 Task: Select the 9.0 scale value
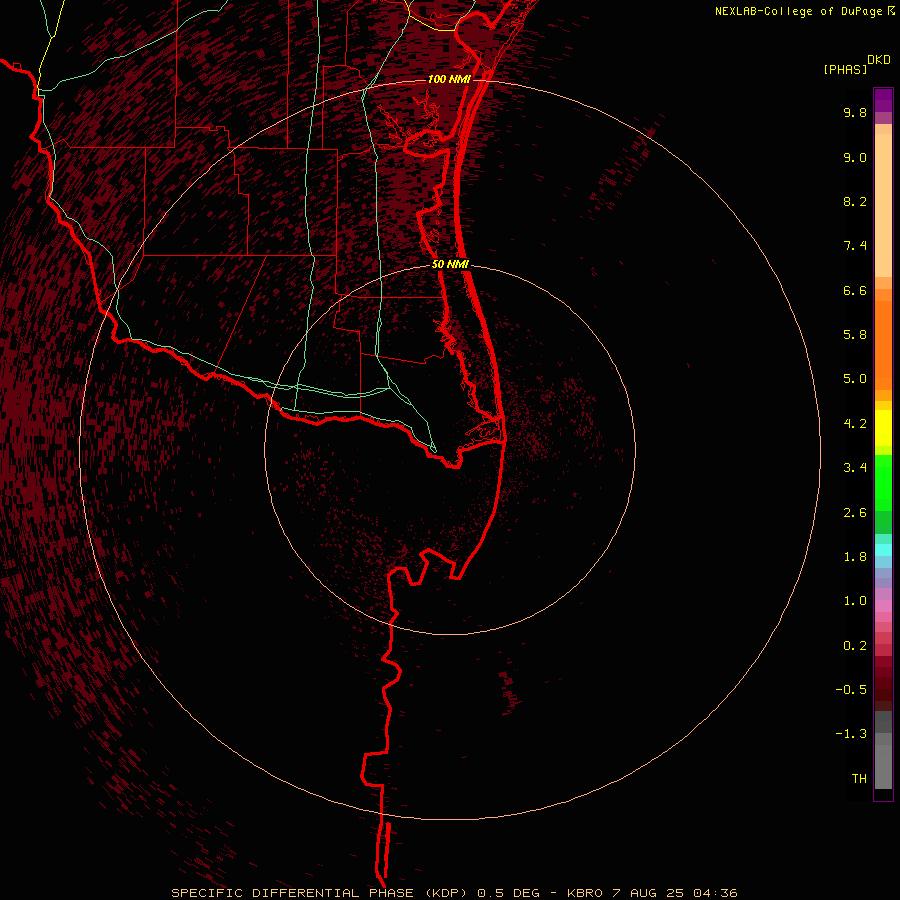(855, 157)
